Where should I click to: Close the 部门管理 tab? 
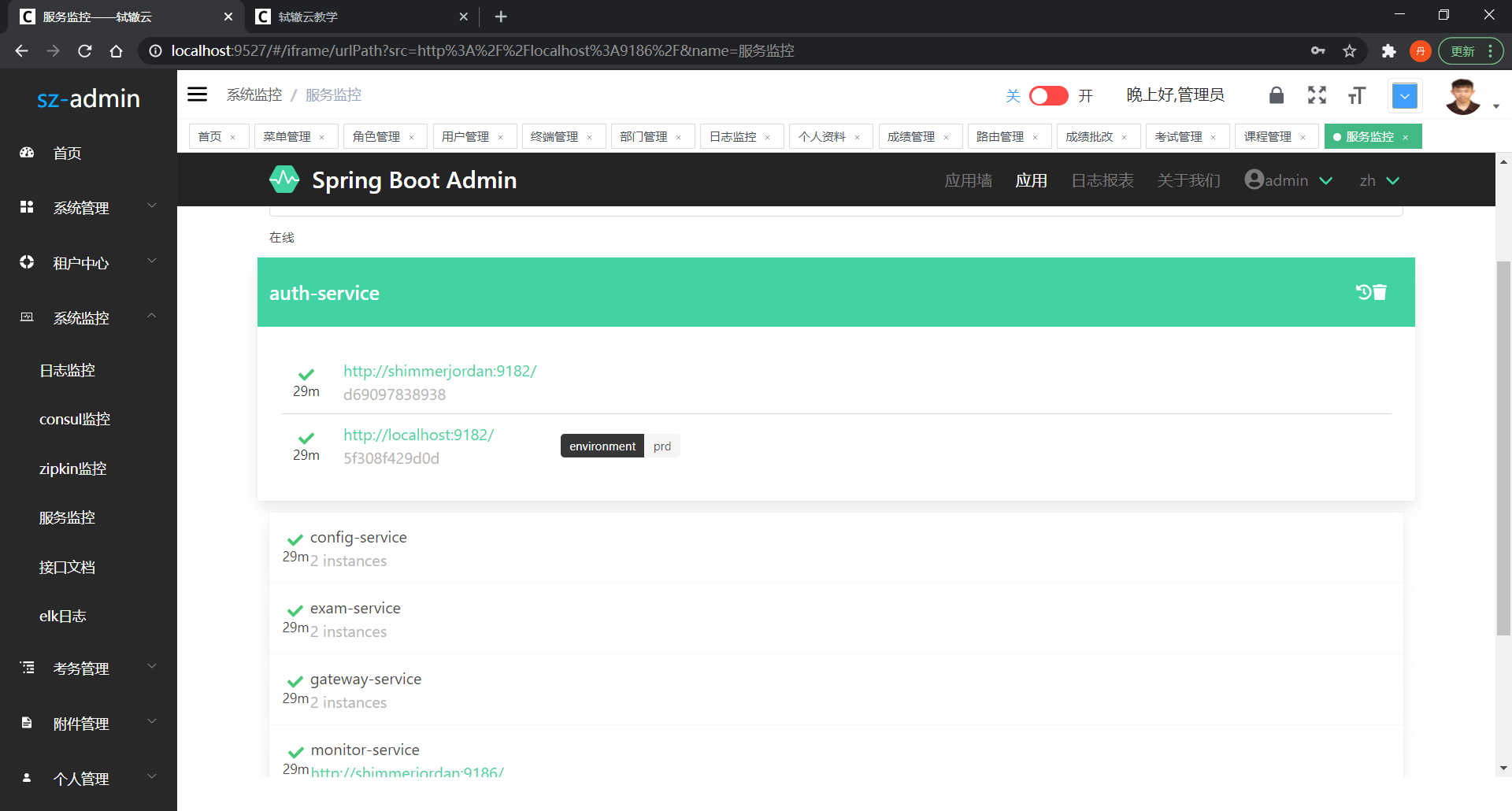tap(679, 137)
